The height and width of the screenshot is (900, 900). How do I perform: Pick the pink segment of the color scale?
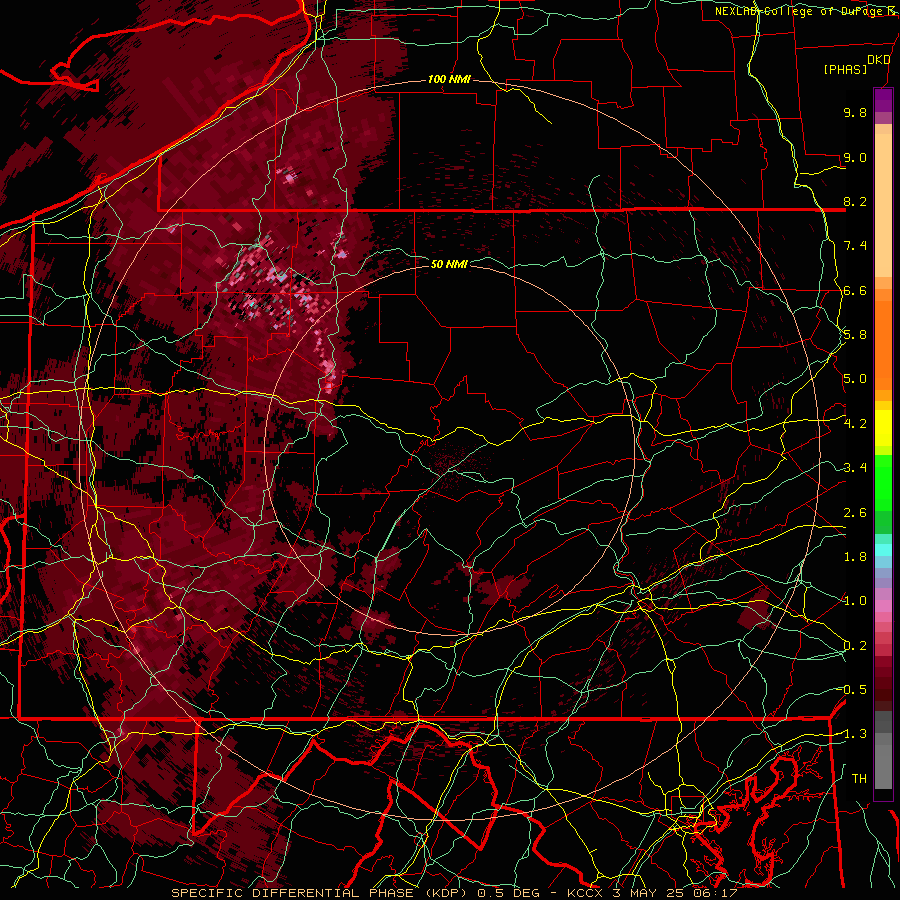pyautogui.click(x=883, y=606)
